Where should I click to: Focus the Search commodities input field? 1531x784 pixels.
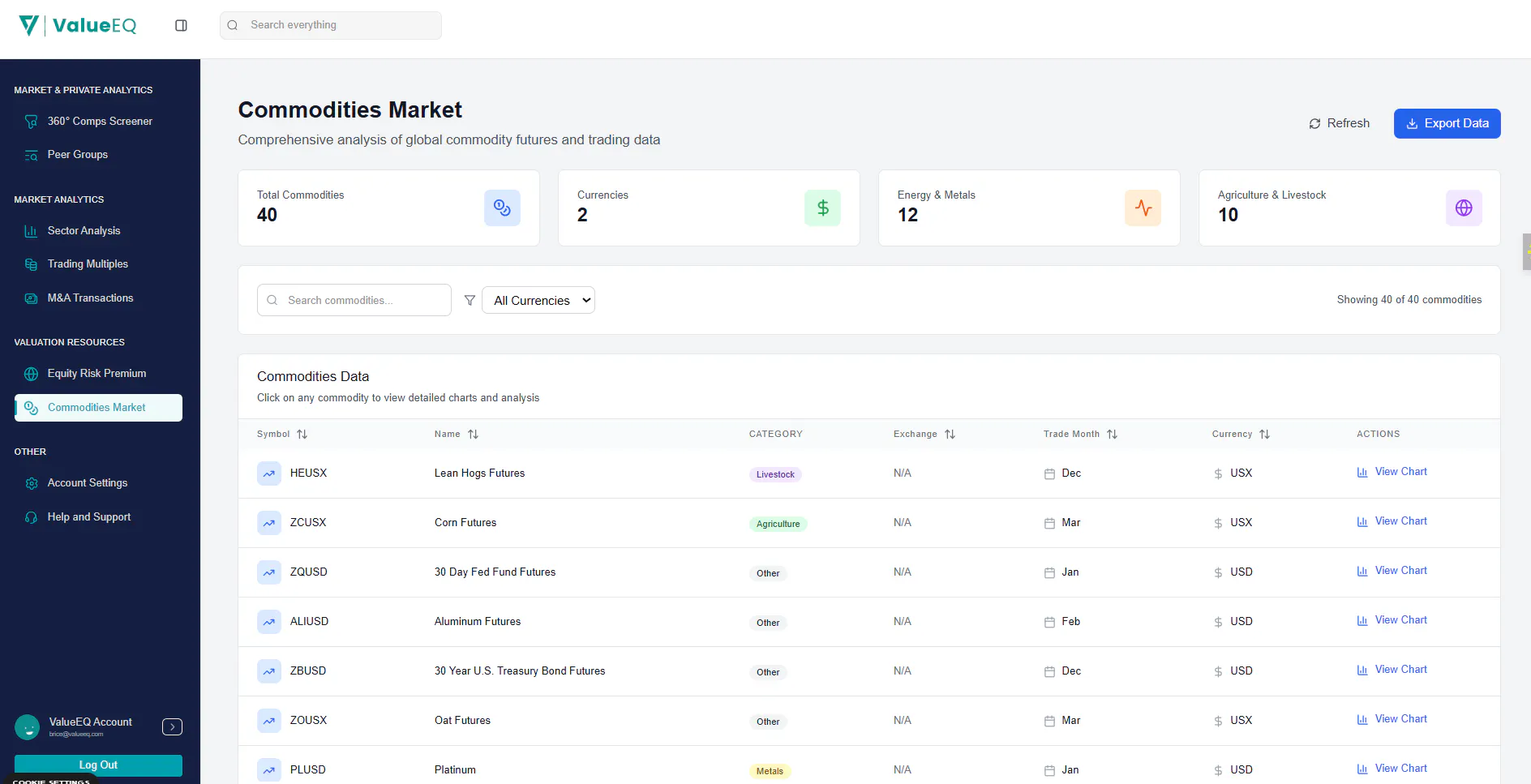coord(354,300)
